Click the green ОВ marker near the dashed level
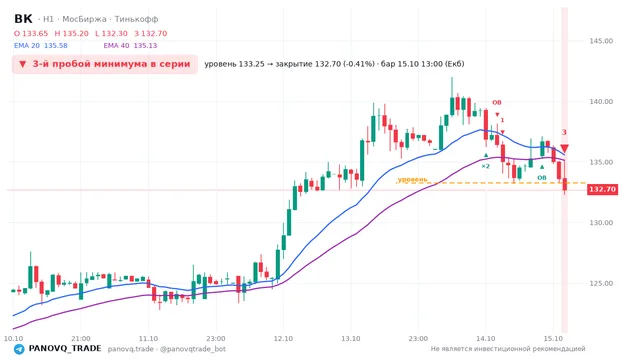The image size is (640, 360). (x=542, y=178)
